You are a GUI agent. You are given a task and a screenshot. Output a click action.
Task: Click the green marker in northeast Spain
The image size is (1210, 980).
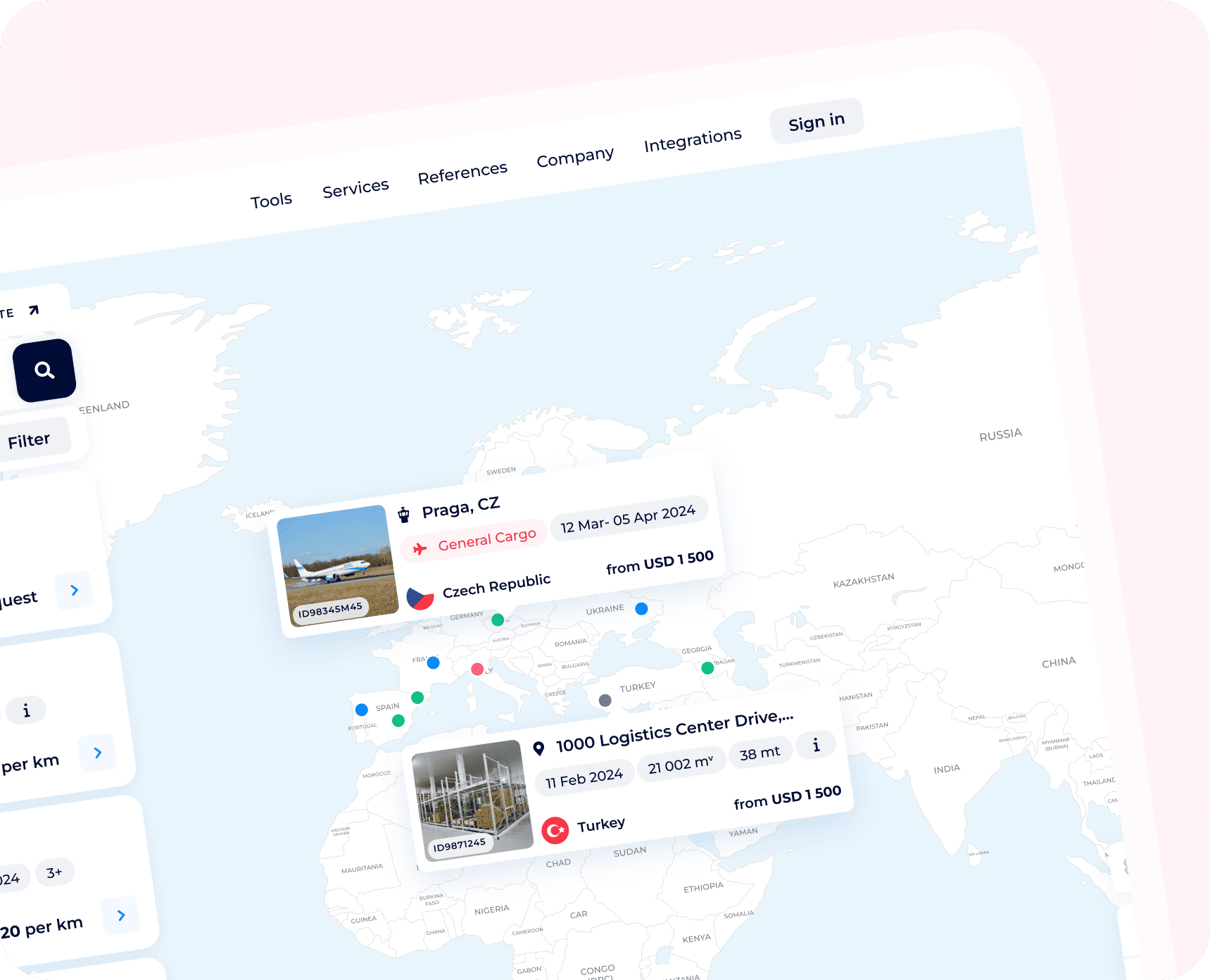click(417, 698)
